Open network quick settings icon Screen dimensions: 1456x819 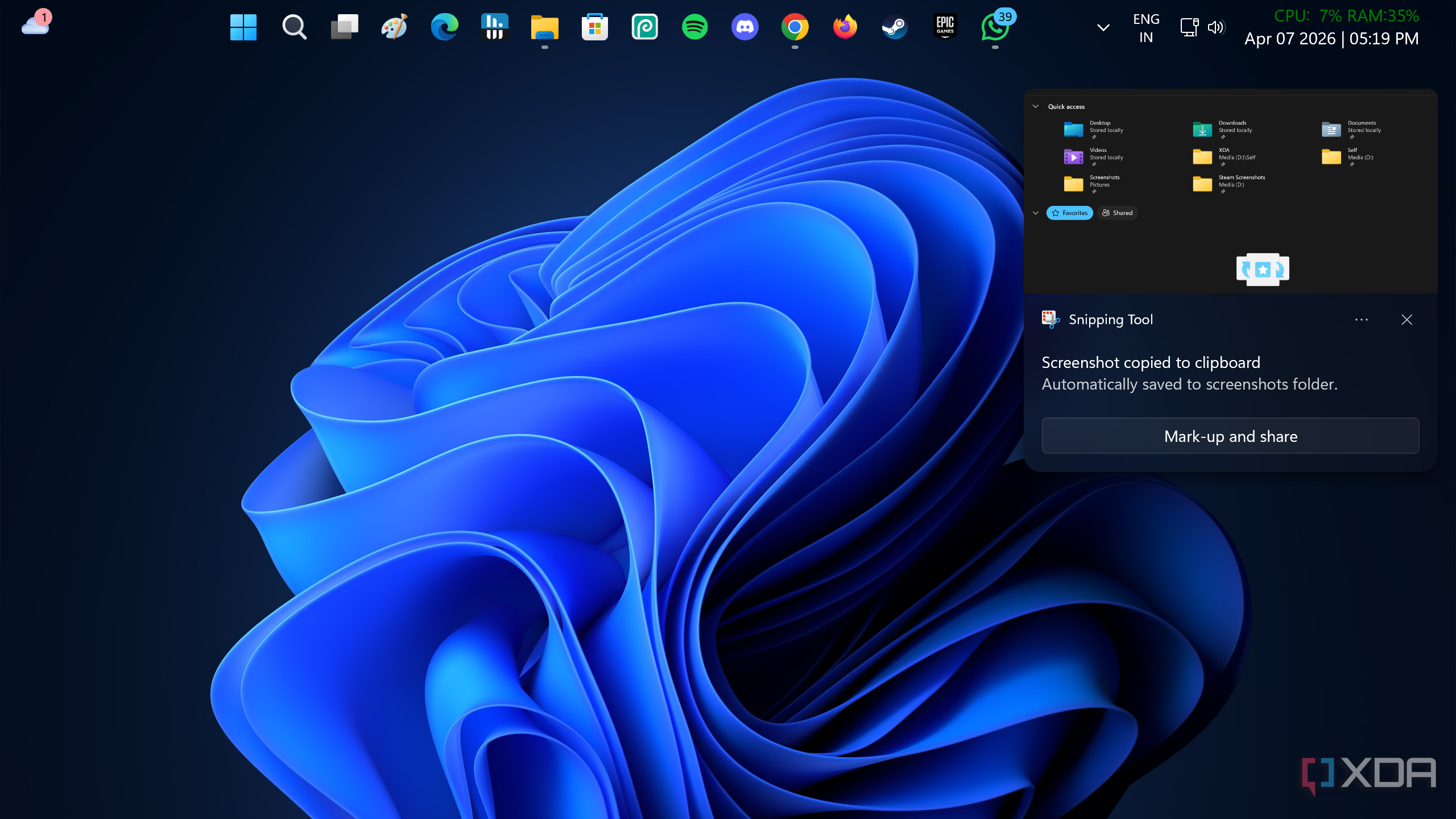1189,27
